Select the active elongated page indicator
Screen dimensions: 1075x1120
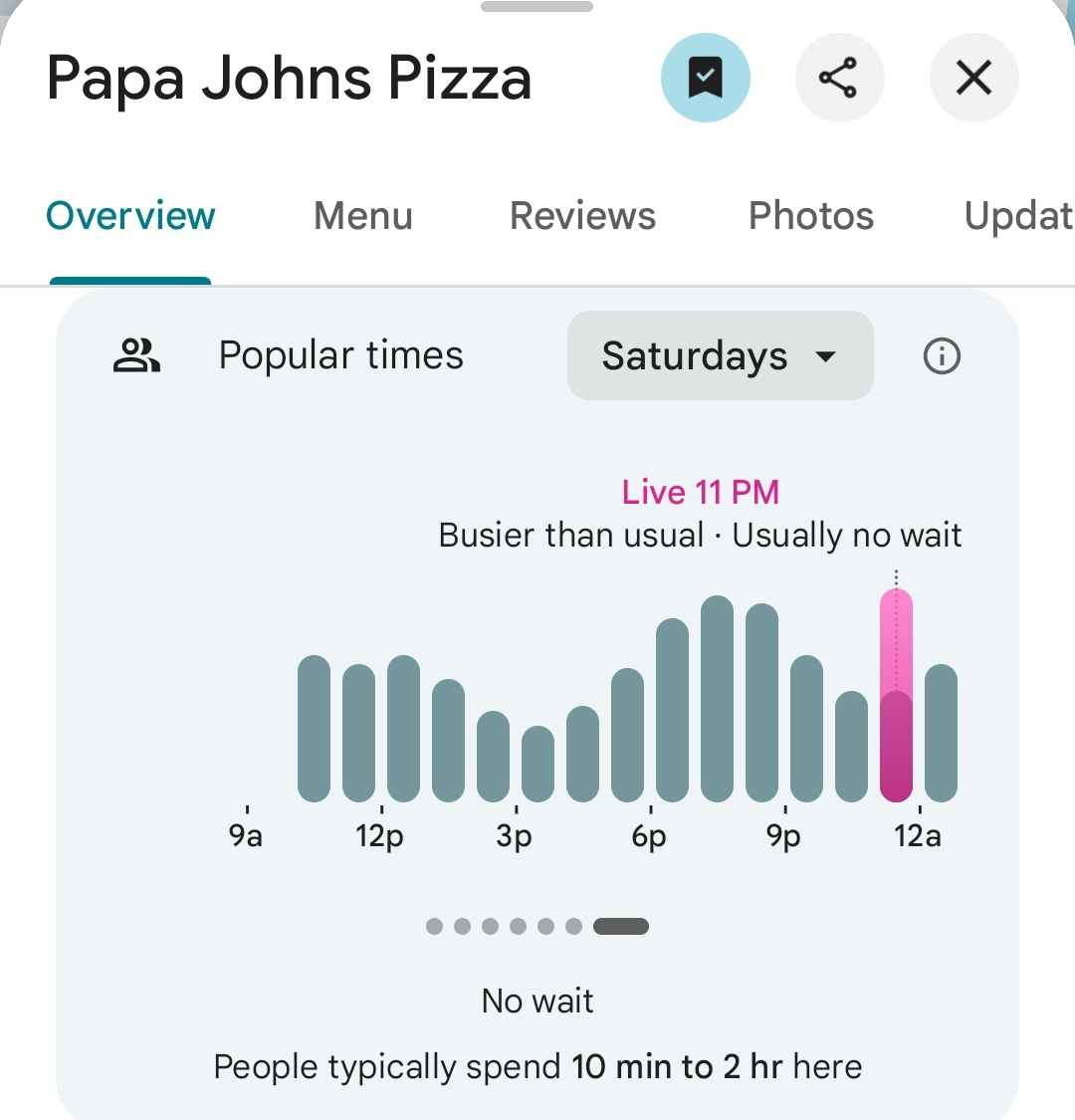point(621,927)
